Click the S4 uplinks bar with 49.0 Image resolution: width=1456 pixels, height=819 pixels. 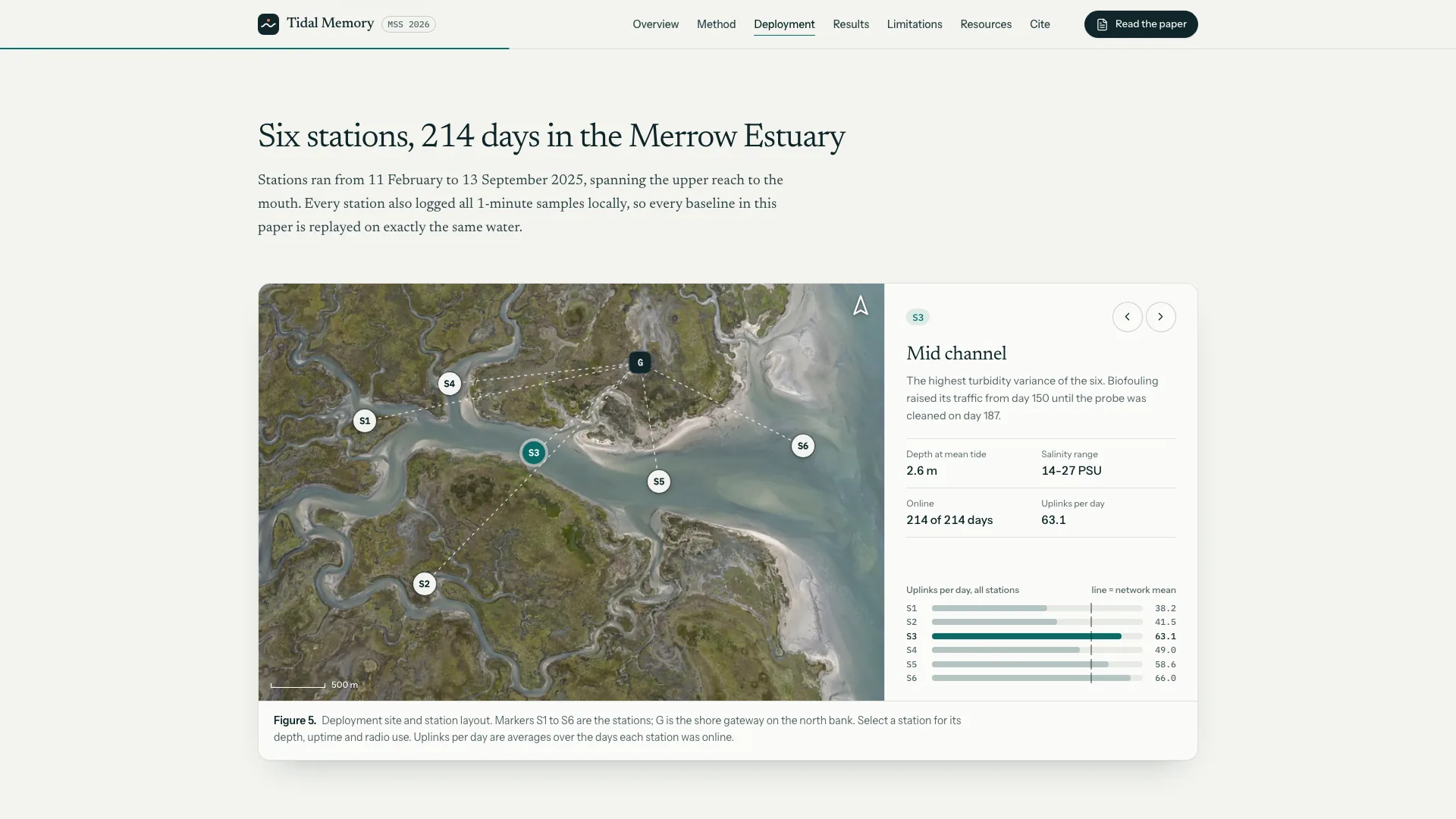[x=1041, y=650]
